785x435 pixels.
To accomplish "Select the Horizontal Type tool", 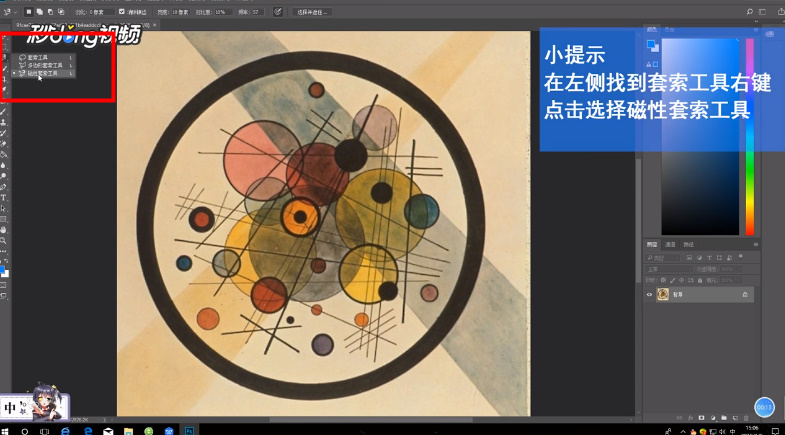I will (4, 198).
